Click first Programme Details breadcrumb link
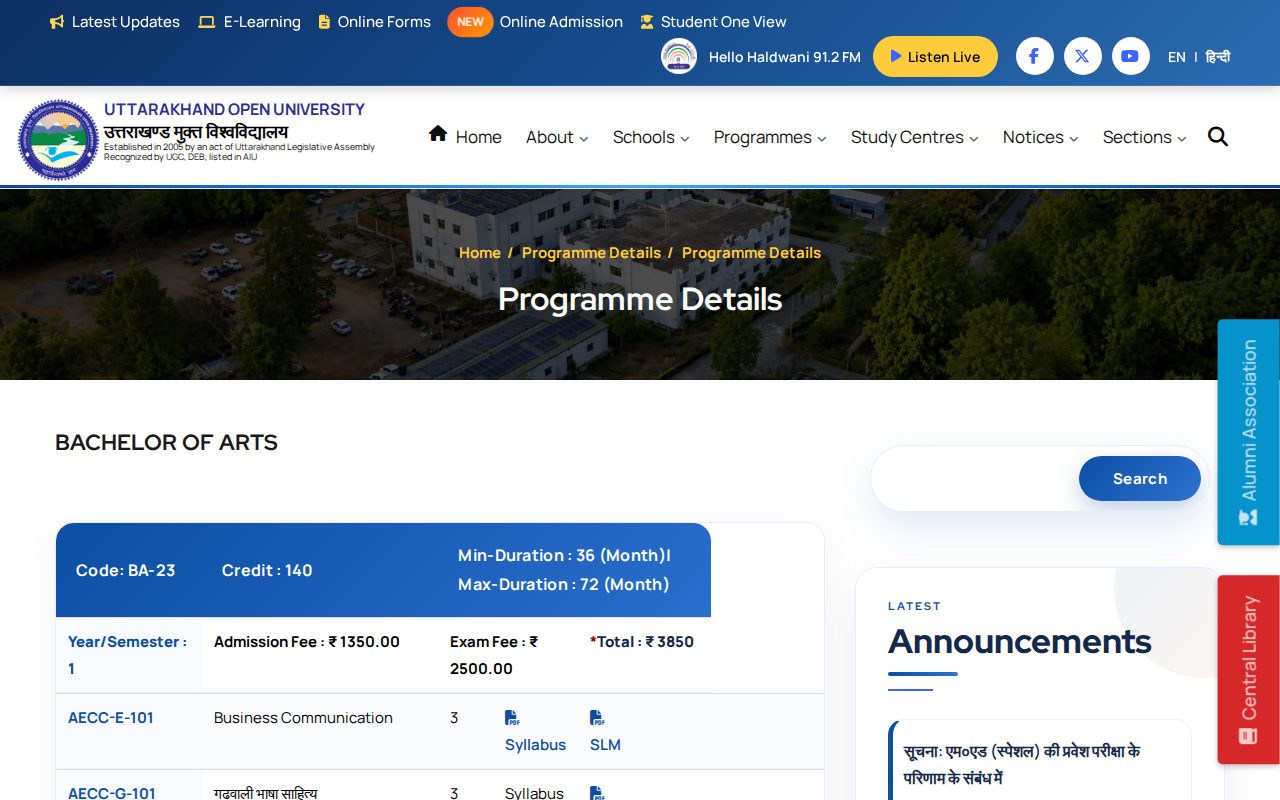1280x800 pixels. tap(591, 253)
